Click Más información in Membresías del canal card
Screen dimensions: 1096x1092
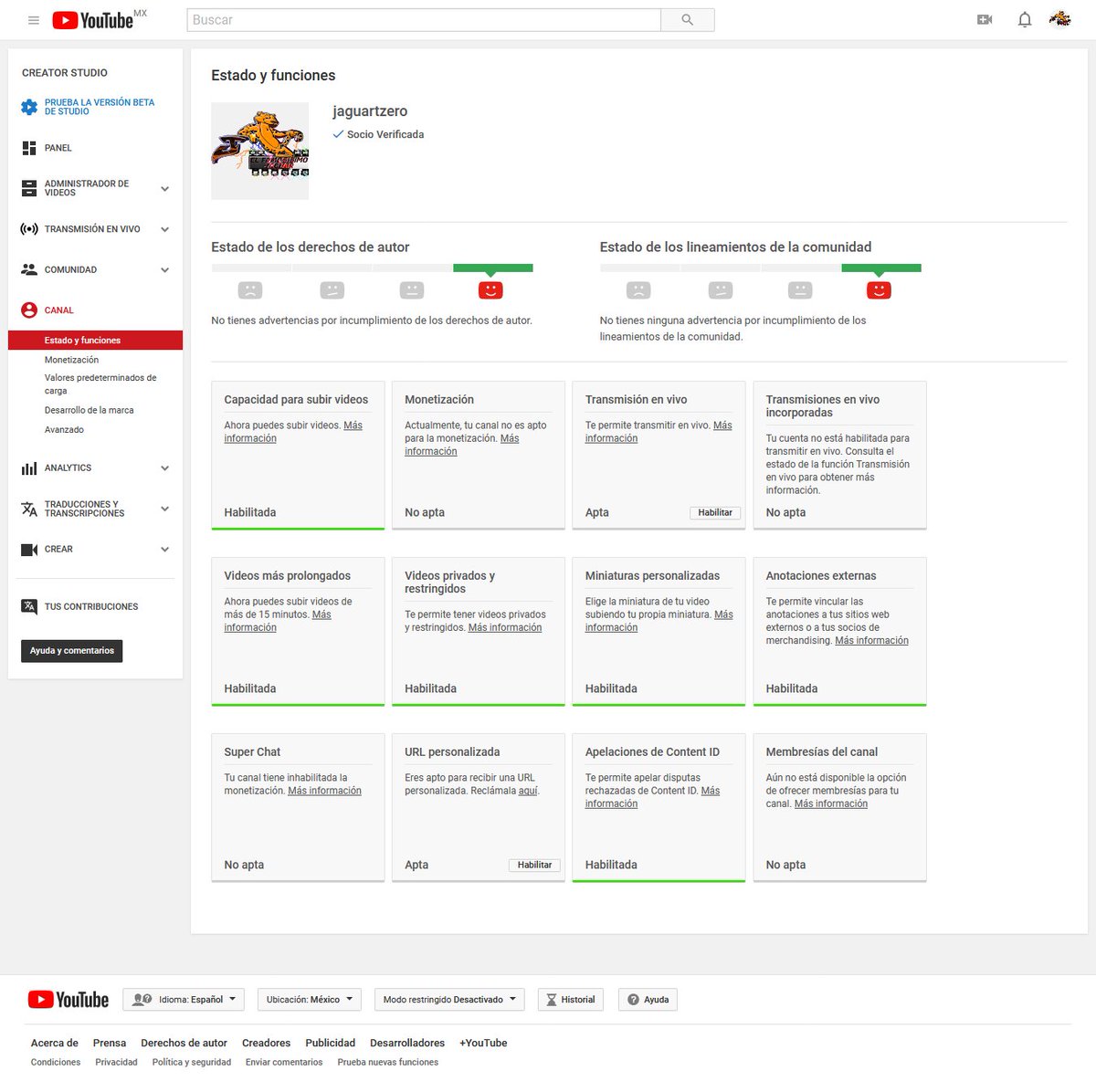click(x=831, y=803)
